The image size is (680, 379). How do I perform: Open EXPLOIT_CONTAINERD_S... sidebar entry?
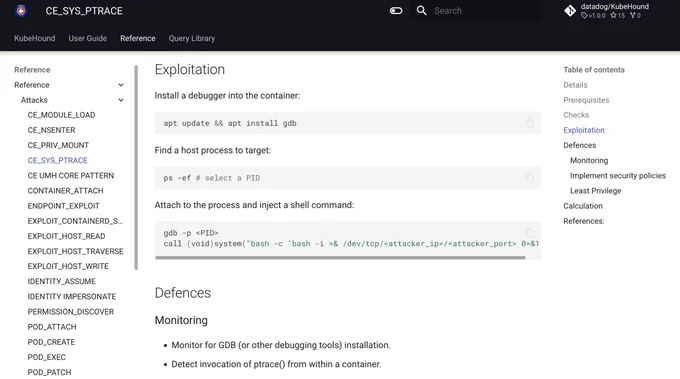tap(75, 221)
